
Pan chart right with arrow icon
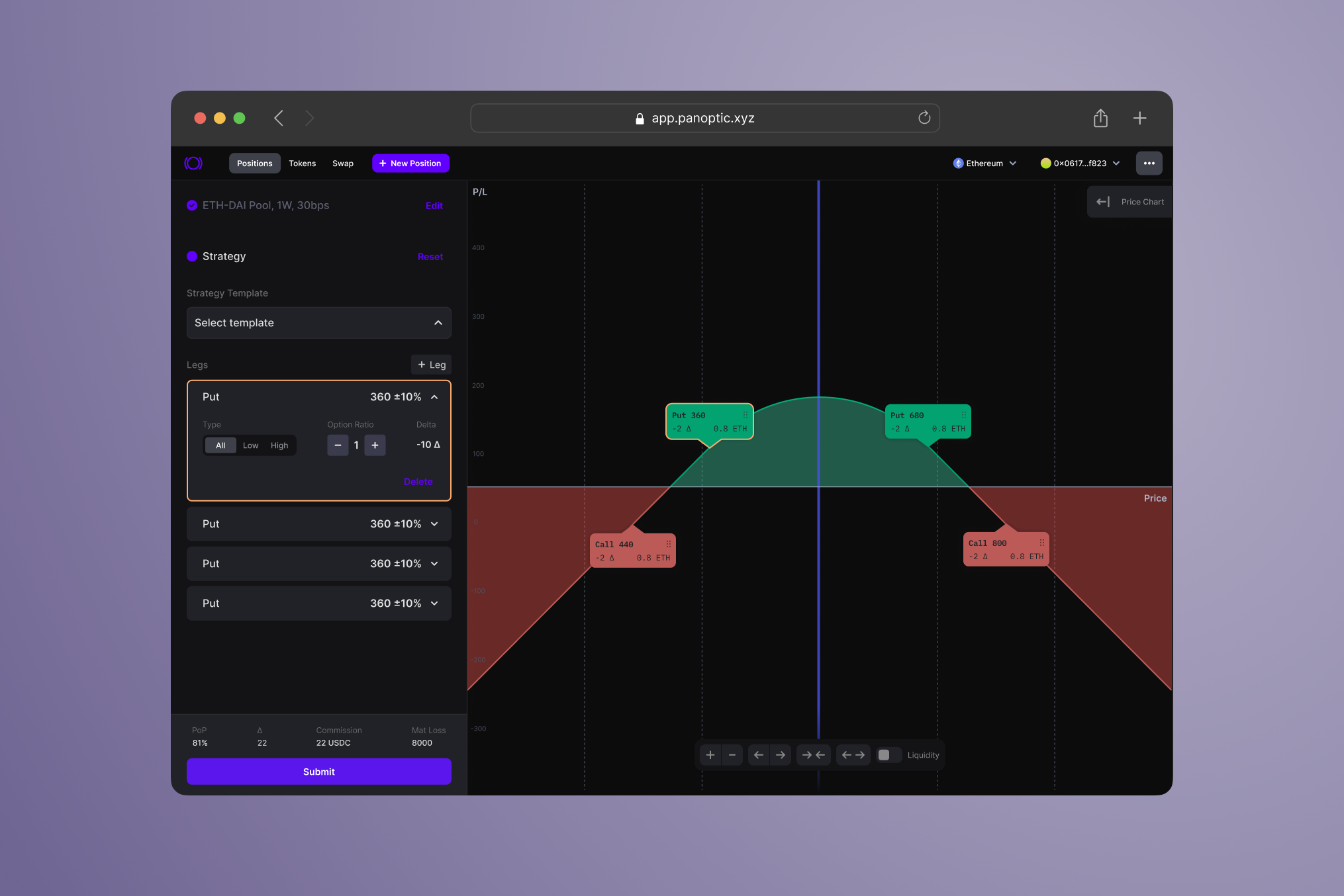point(781,755)
